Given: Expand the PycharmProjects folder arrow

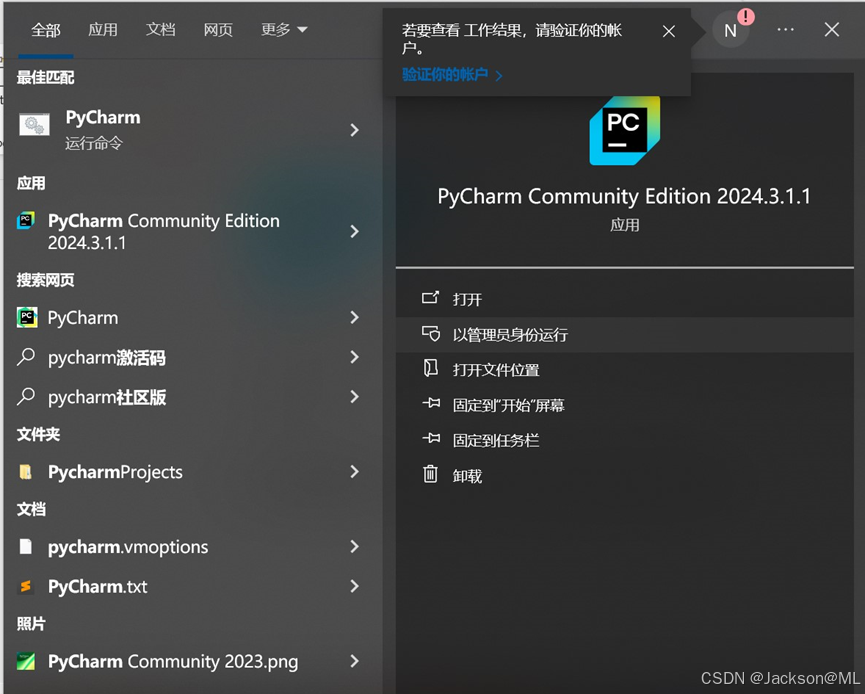Looking at the screenshot, I should click(355, 472).
